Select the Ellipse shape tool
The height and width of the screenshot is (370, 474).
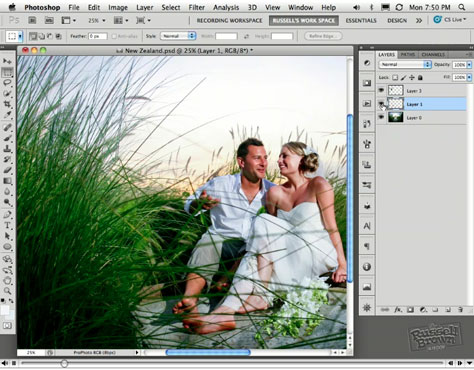tap(7, 247)
